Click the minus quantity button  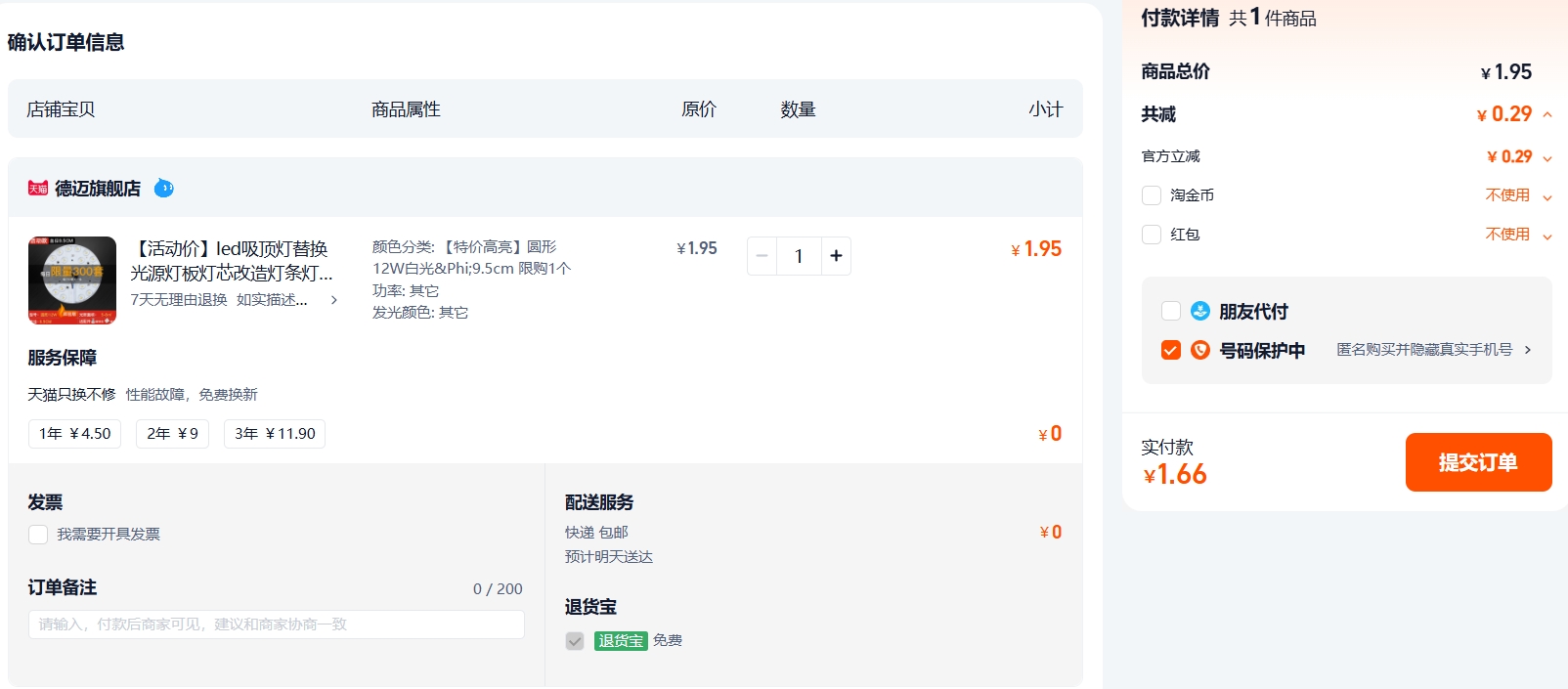click(x=762, y=256)
